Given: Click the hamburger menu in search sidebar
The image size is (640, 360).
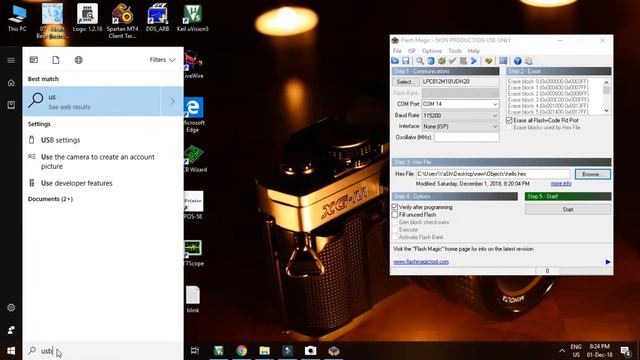Looking at the screenshot, I should click(11, 60).
